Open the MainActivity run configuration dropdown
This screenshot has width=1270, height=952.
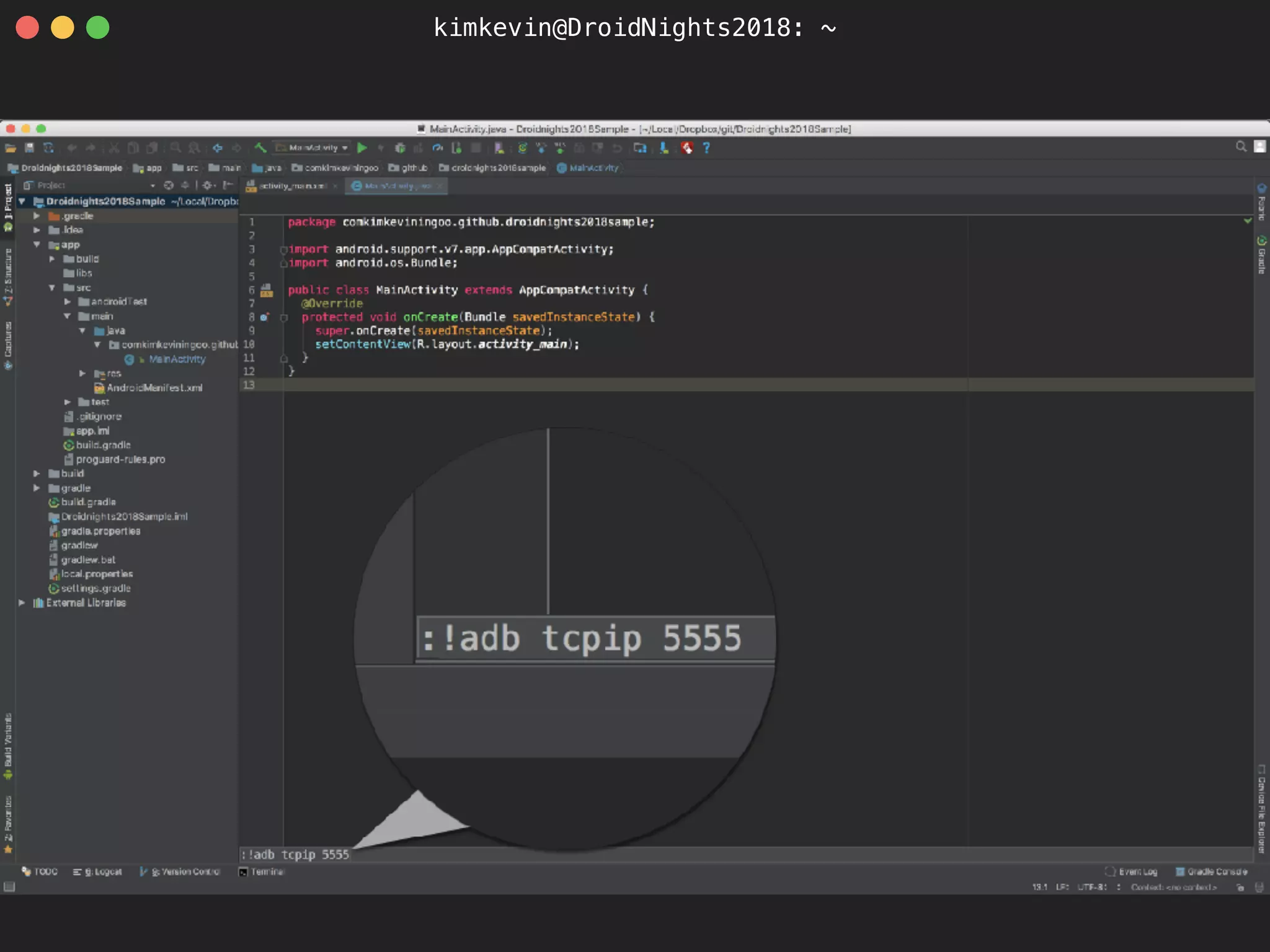click(314, 148)
